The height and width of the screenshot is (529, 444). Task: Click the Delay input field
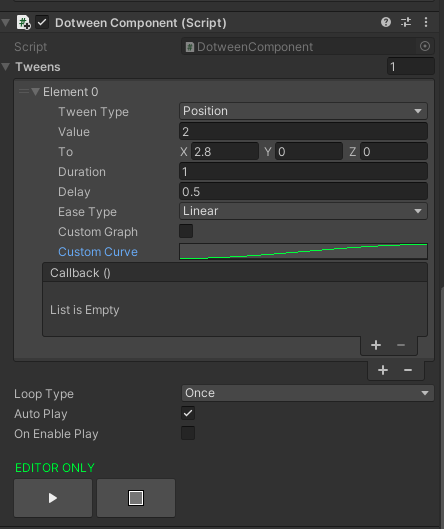(303, 191)
